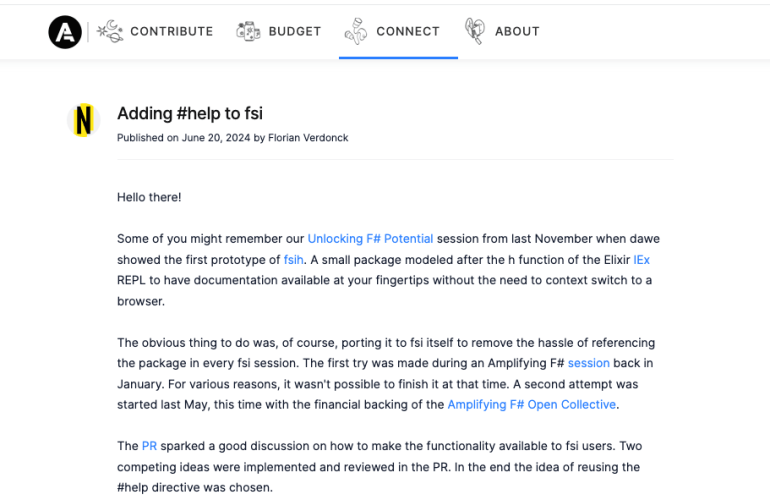The image size is (770, 500).
Task: Click the 'Hello there!' paragraph
Action: point(149,197)
